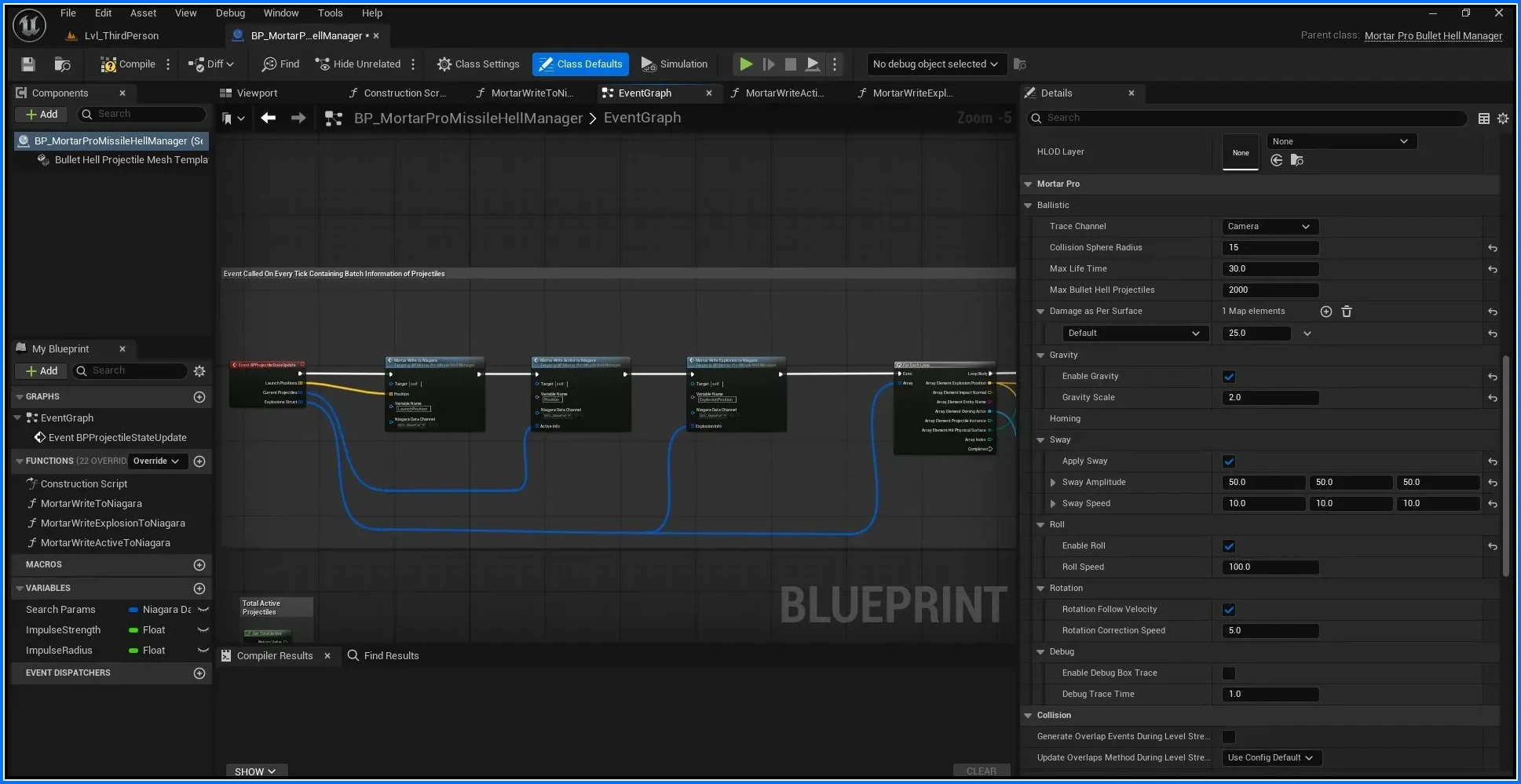Expand the Sway Amplitude property

(x=1053, y=483)
